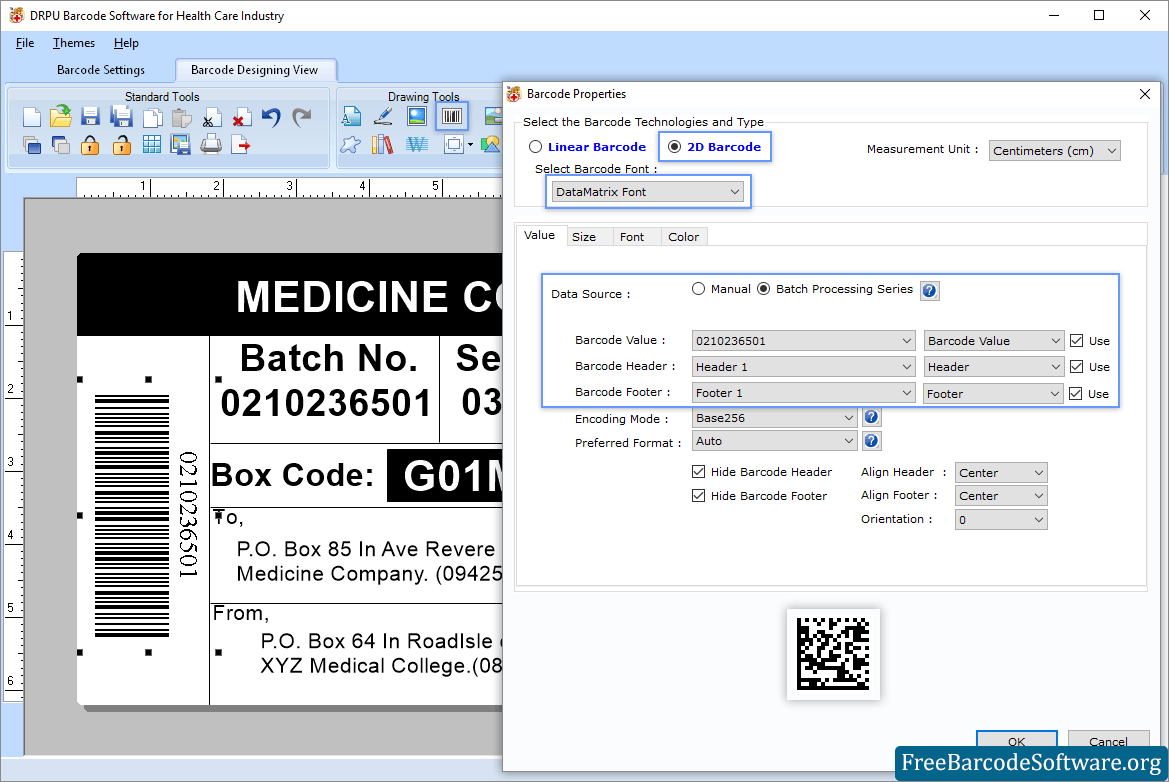
Task: Open help for Encoding Mode
Action: [x=872, y=417]
